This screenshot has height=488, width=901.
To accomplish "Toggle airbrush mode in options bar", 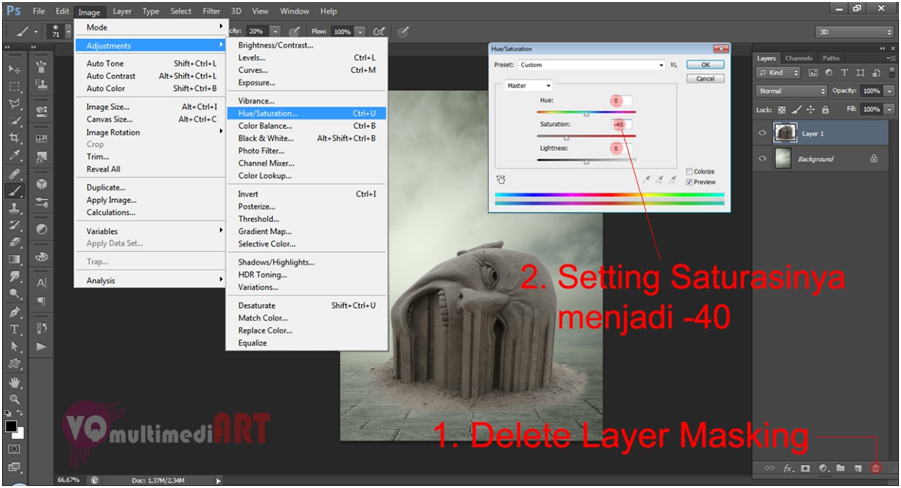I will [379, 32].
